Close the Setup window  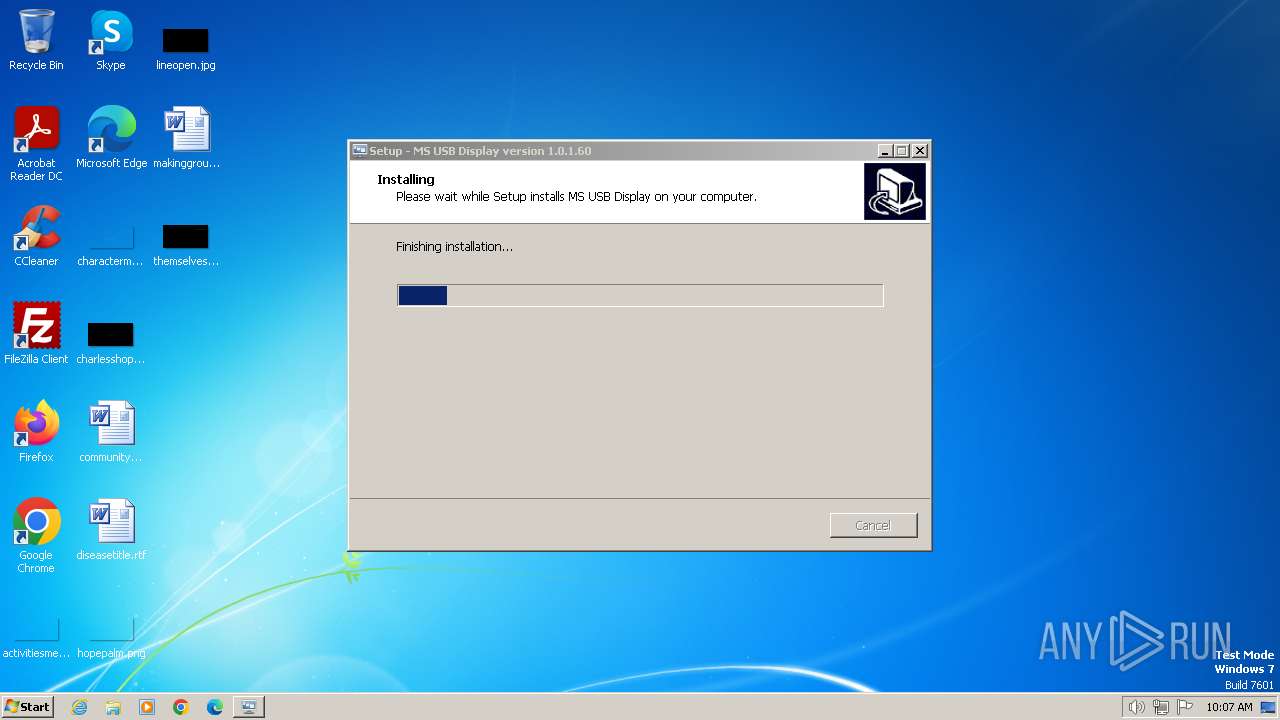pyautogui.click(x=920, y=151)
